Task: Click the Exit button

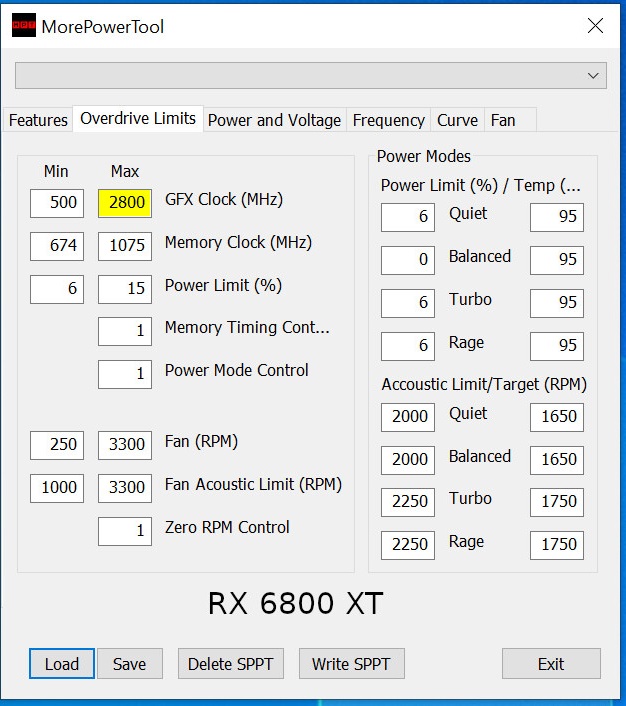Action: pos(551,664)
